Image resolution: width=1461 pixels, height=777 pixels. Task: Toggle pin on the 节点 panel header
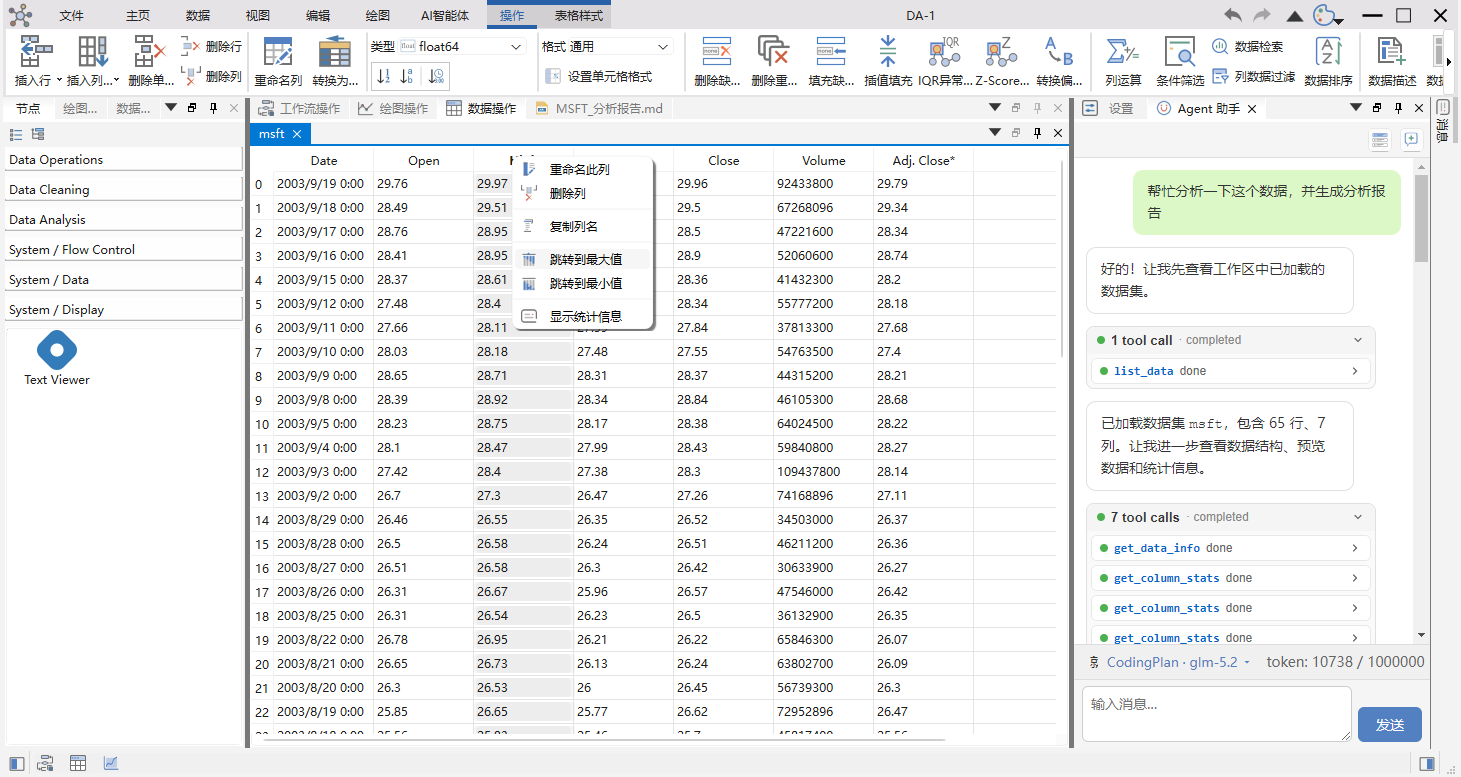[213, 108]
